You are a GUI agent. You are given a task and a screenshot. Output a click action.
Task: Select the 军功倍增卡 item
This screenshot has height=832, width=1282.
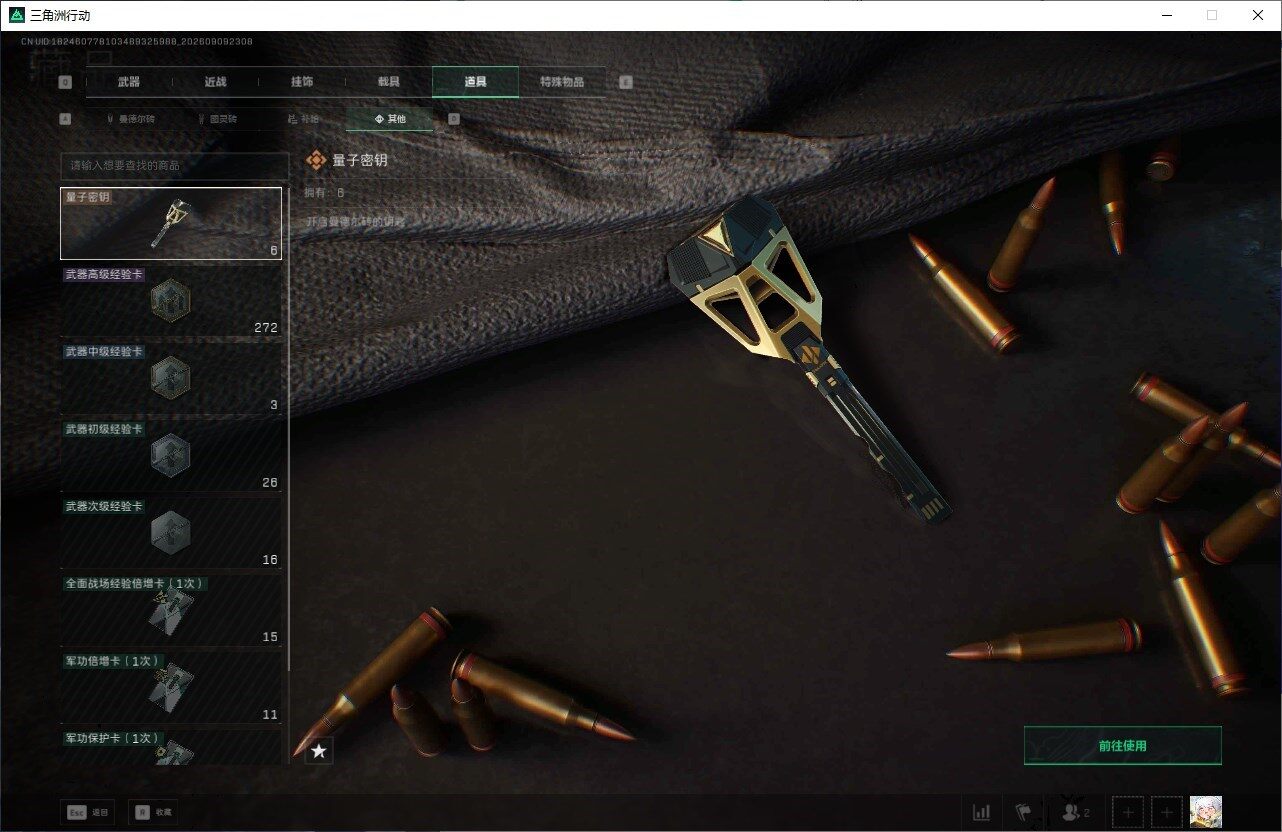tap(171, 687)
